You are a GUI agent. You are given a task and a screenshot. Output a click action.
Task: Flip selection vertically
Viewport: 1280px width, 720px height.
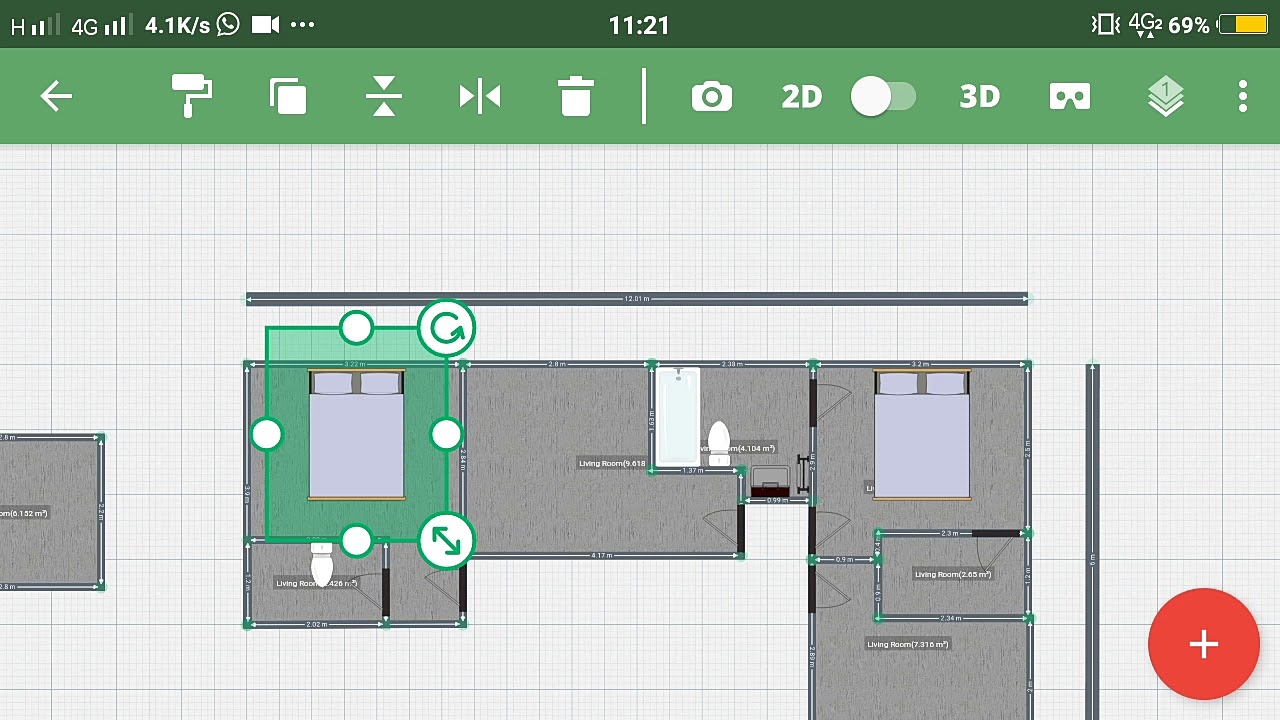tap(384, 97)
